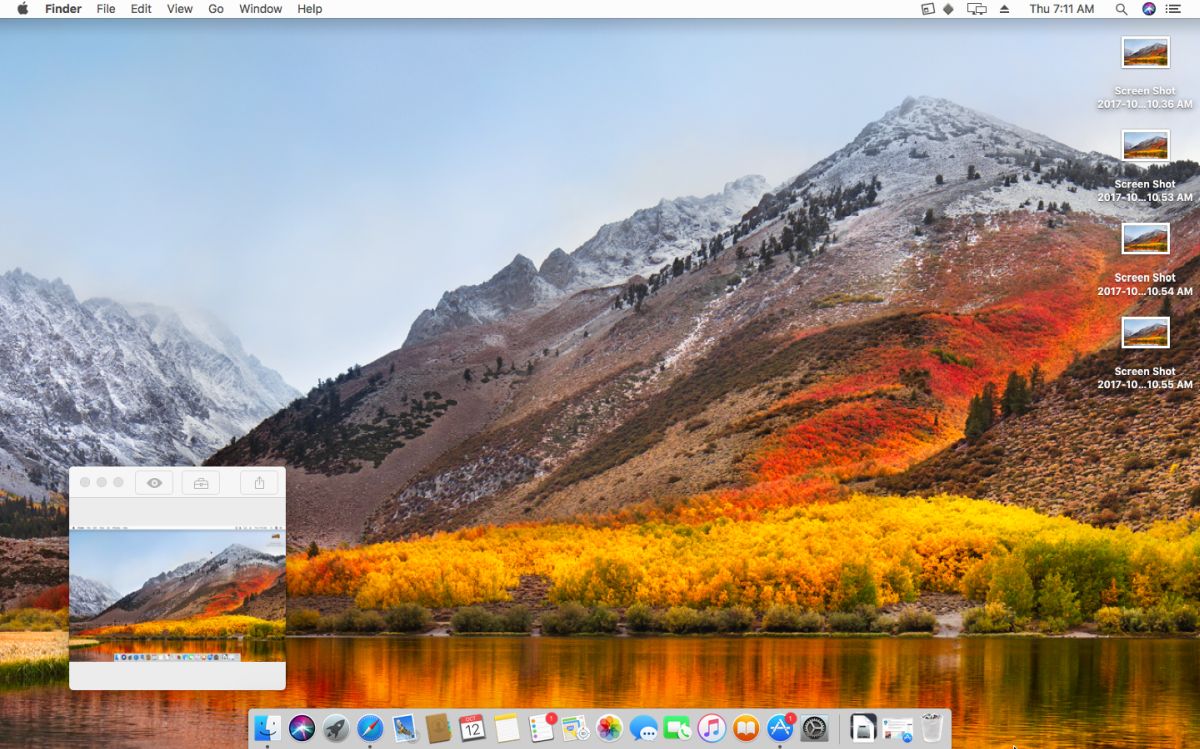Click the eject icon in menu bar
The image size is (1200, 749).
[x=1005, y=9]
